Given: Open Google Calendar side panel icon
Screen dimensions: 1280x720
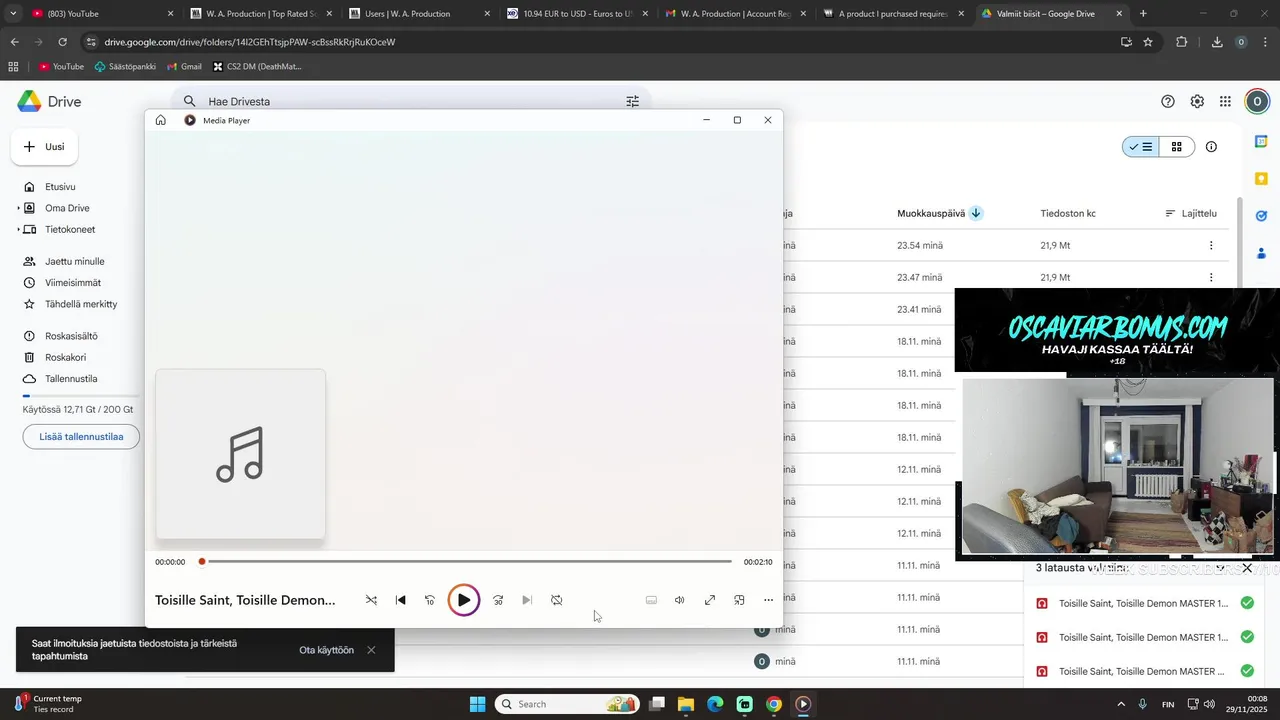Looking at the screenshot, I should click(x=1261, y=142).
